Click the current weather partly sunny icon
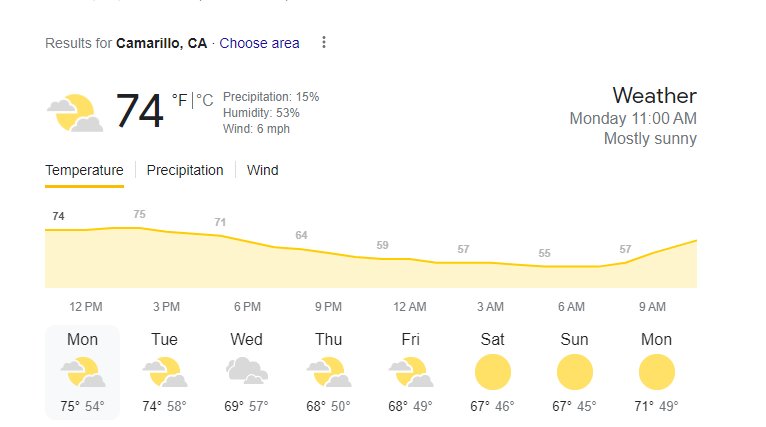 pyautogui.click(x=75, y=113)
